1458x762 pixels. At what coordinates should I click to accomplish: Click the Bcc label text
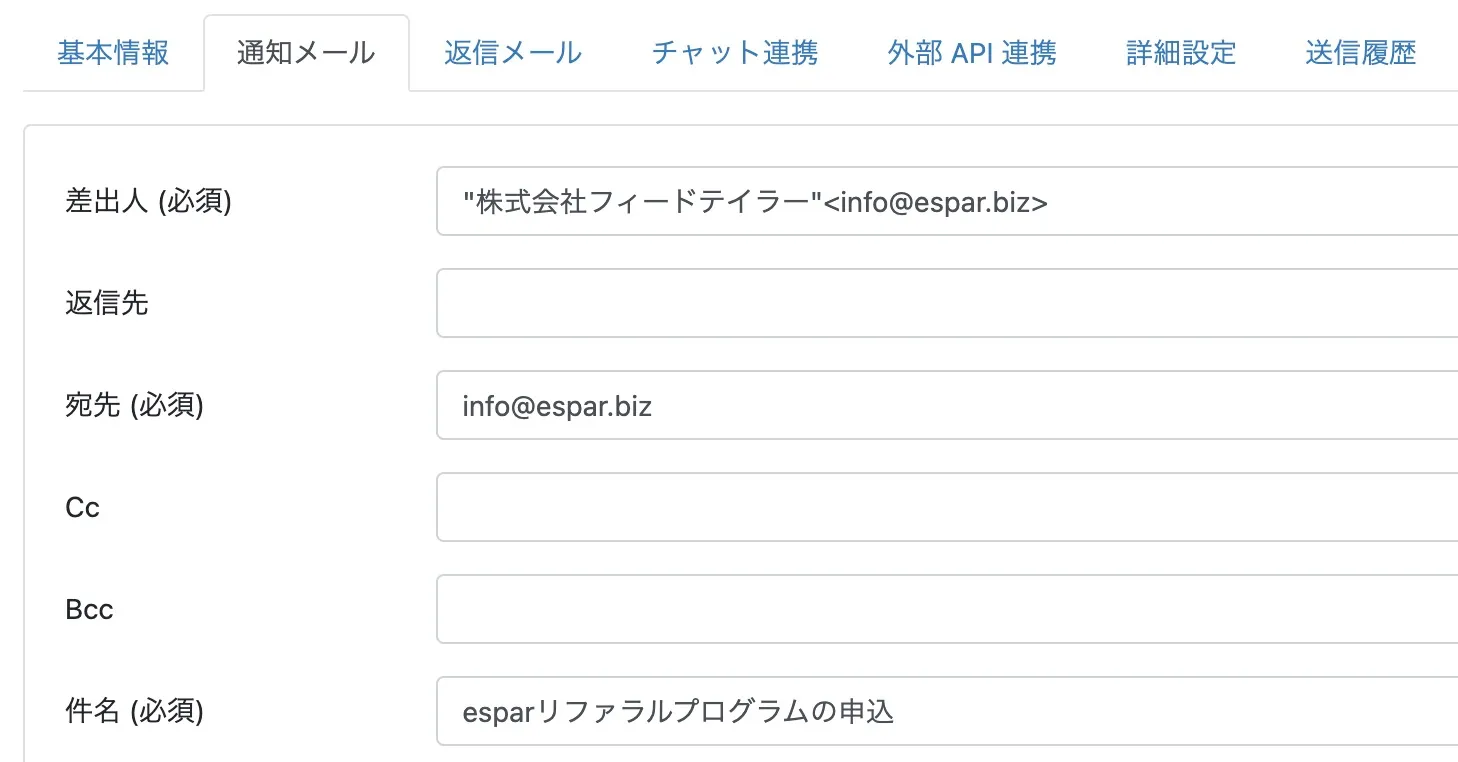[89, 610]
